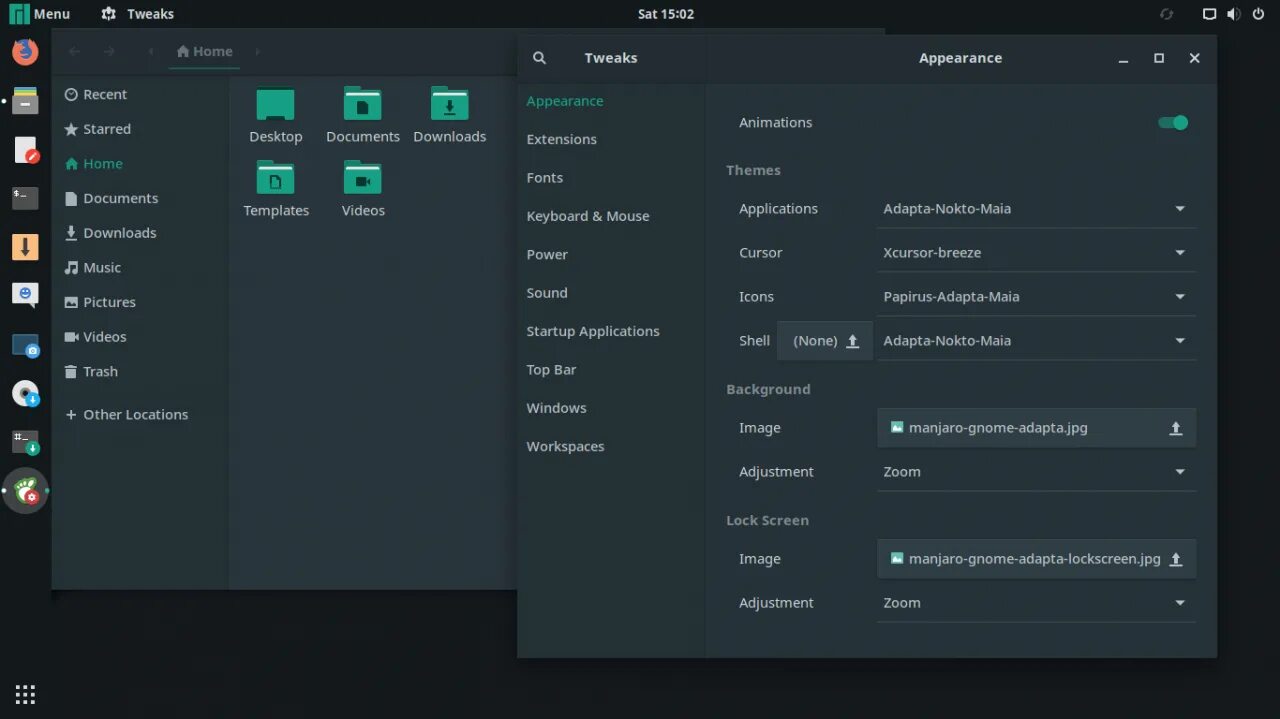Go back in the Files window
Screen dimensions: 1280x719
pos(75,51)
